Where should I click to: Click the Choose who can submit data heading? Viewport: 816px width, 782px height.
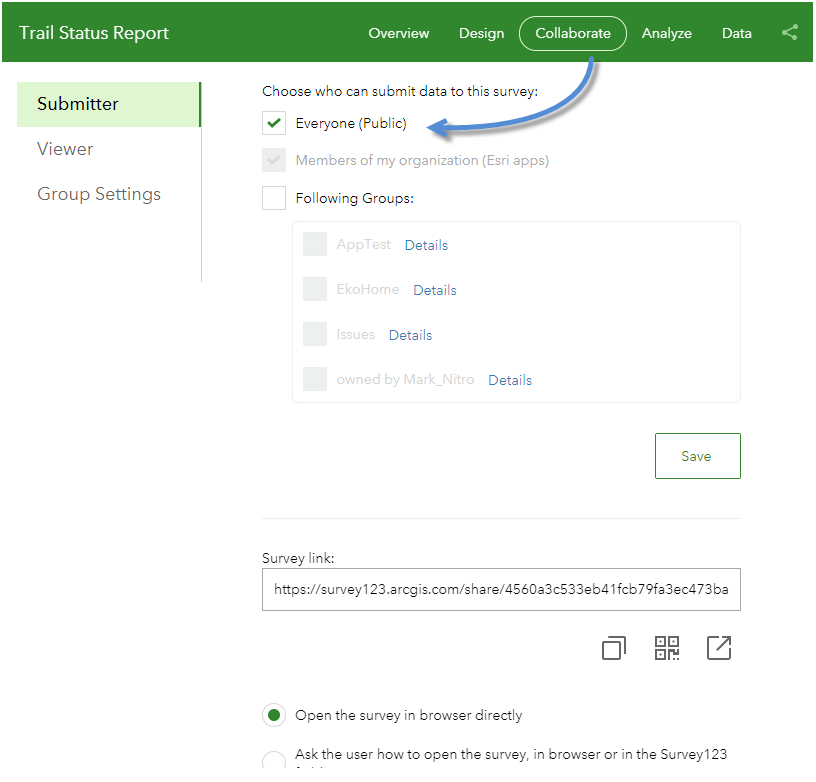(x=400, y=92)
